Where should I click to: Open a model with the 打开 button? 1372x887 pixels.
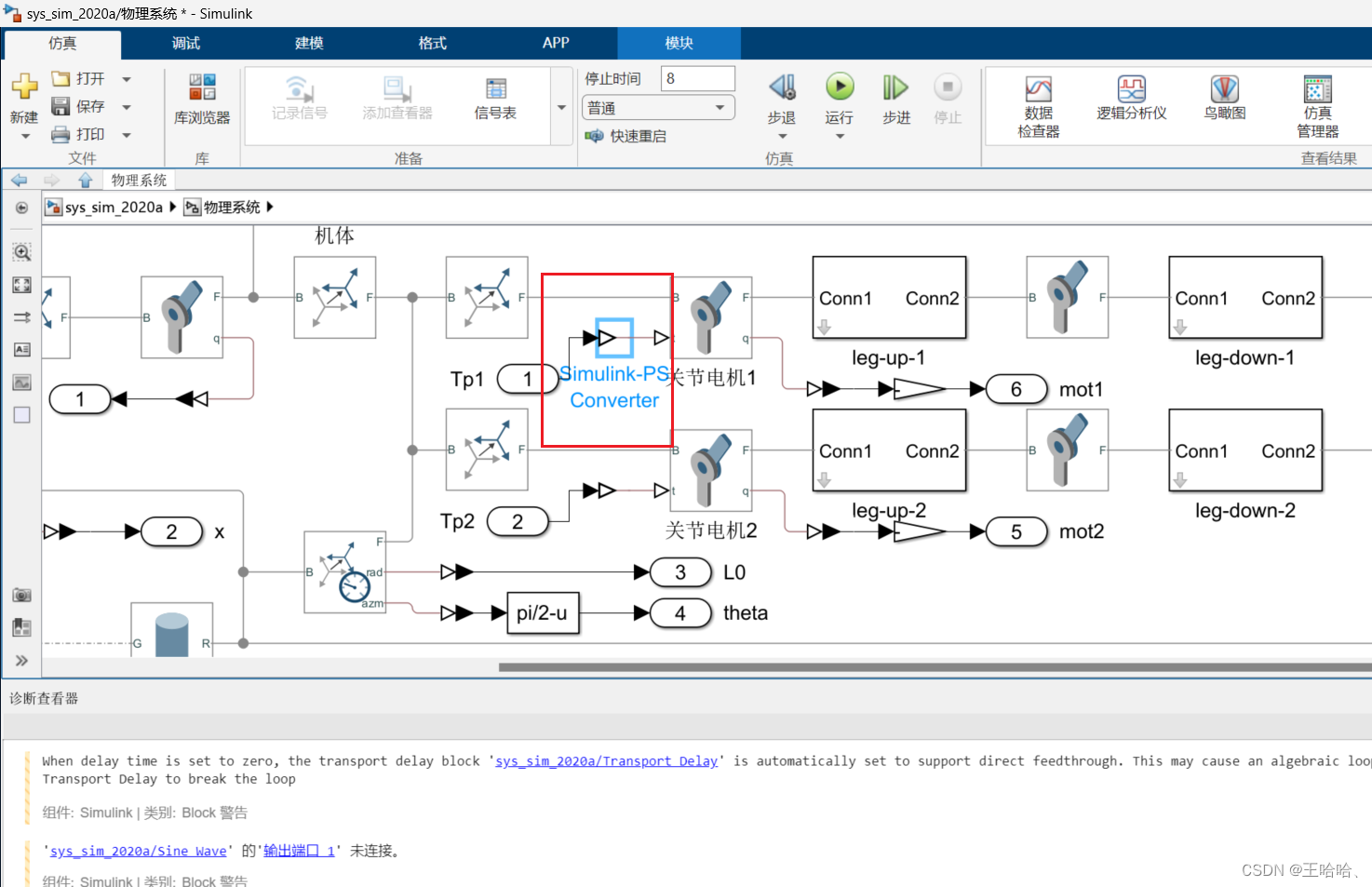(78, 79)
